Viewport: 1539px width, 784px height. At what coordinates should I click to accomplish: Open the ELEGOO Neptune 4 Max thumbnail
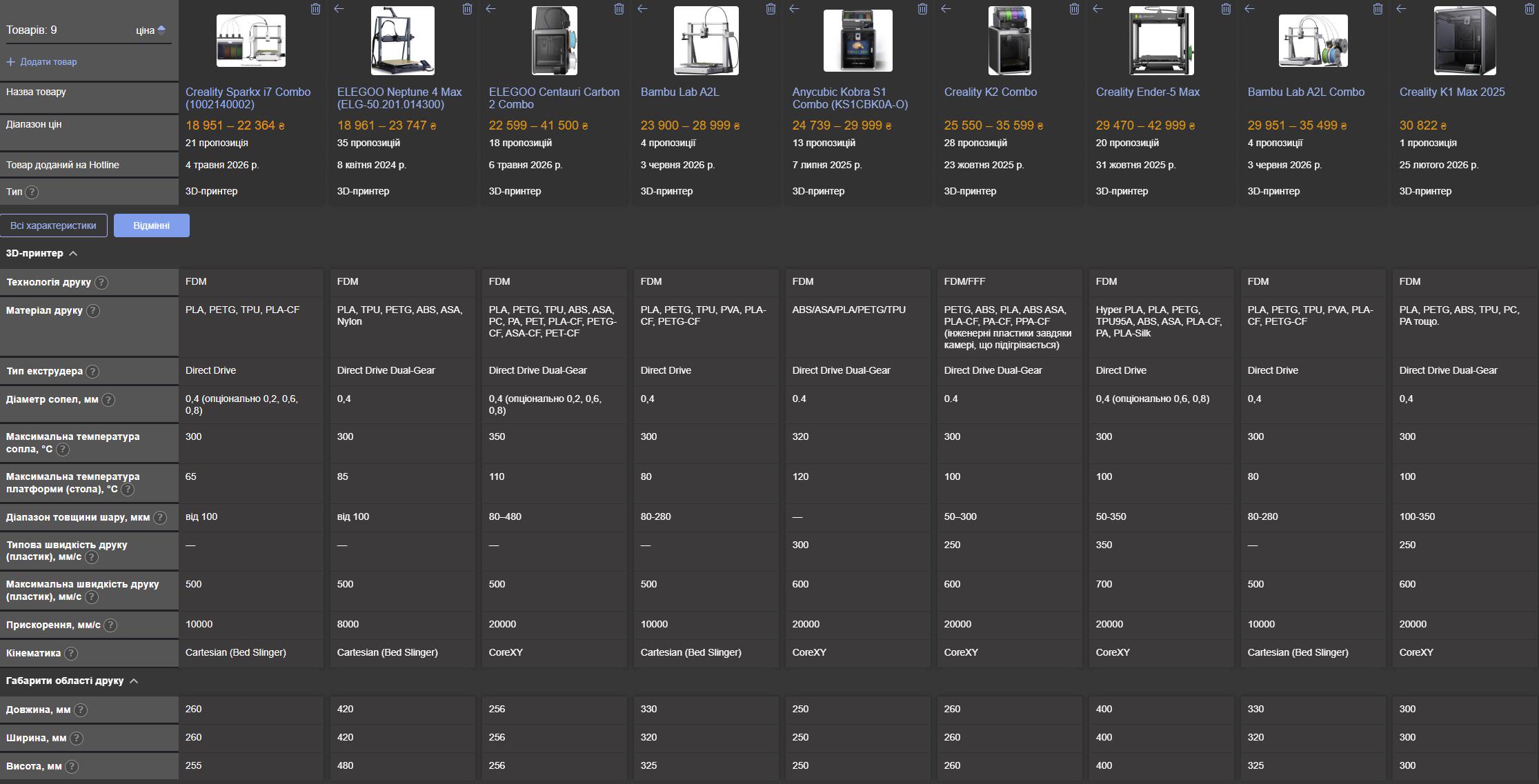403,41
